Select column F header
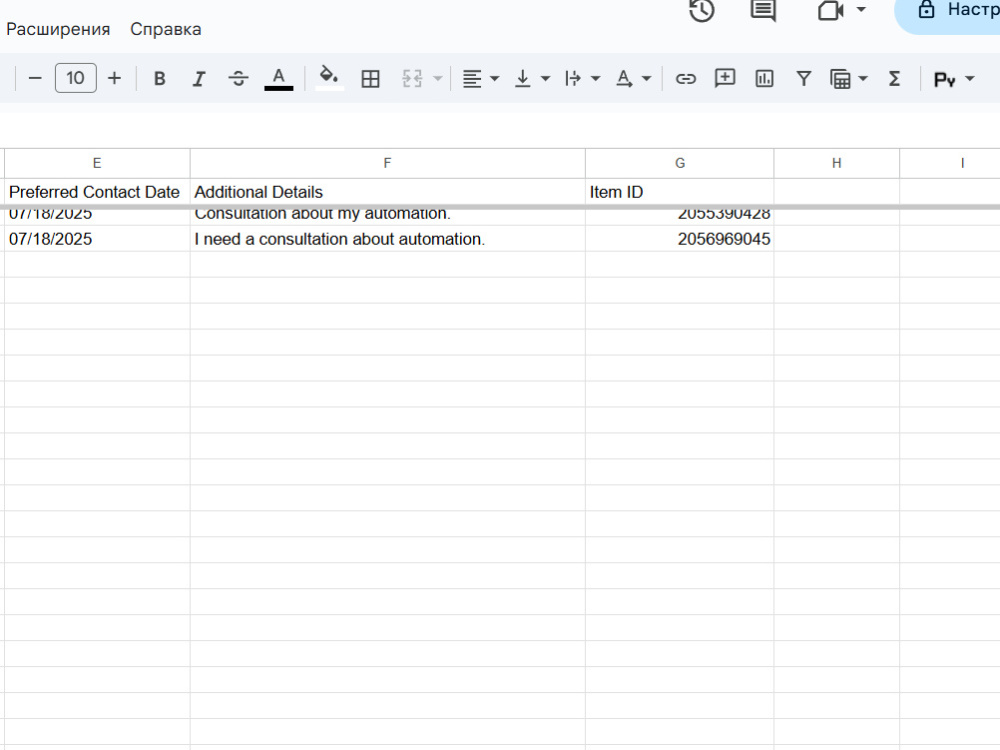Image resolution: width=1000 pixels, height=750 pixels. point(387,163)
